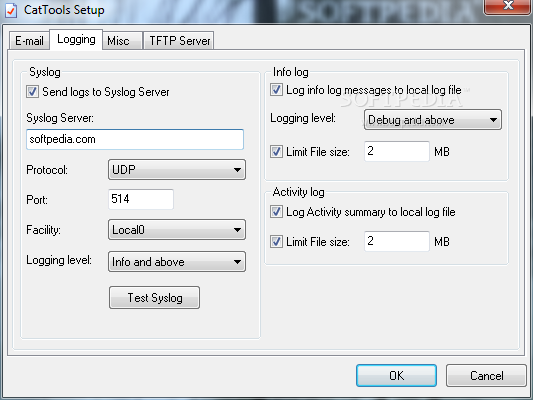Click into the Port number field
533x400 pixels.
[x=141, y=199]
